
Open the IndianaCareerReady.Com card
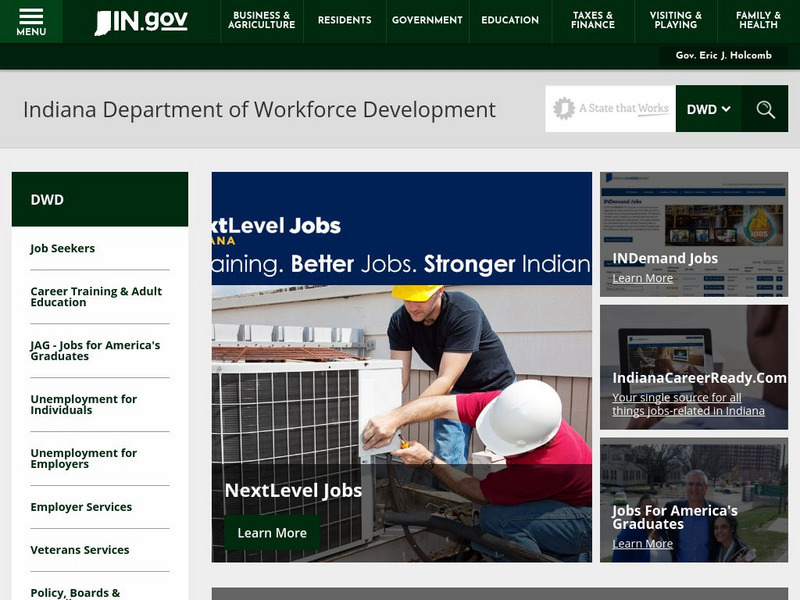[694, 367]
